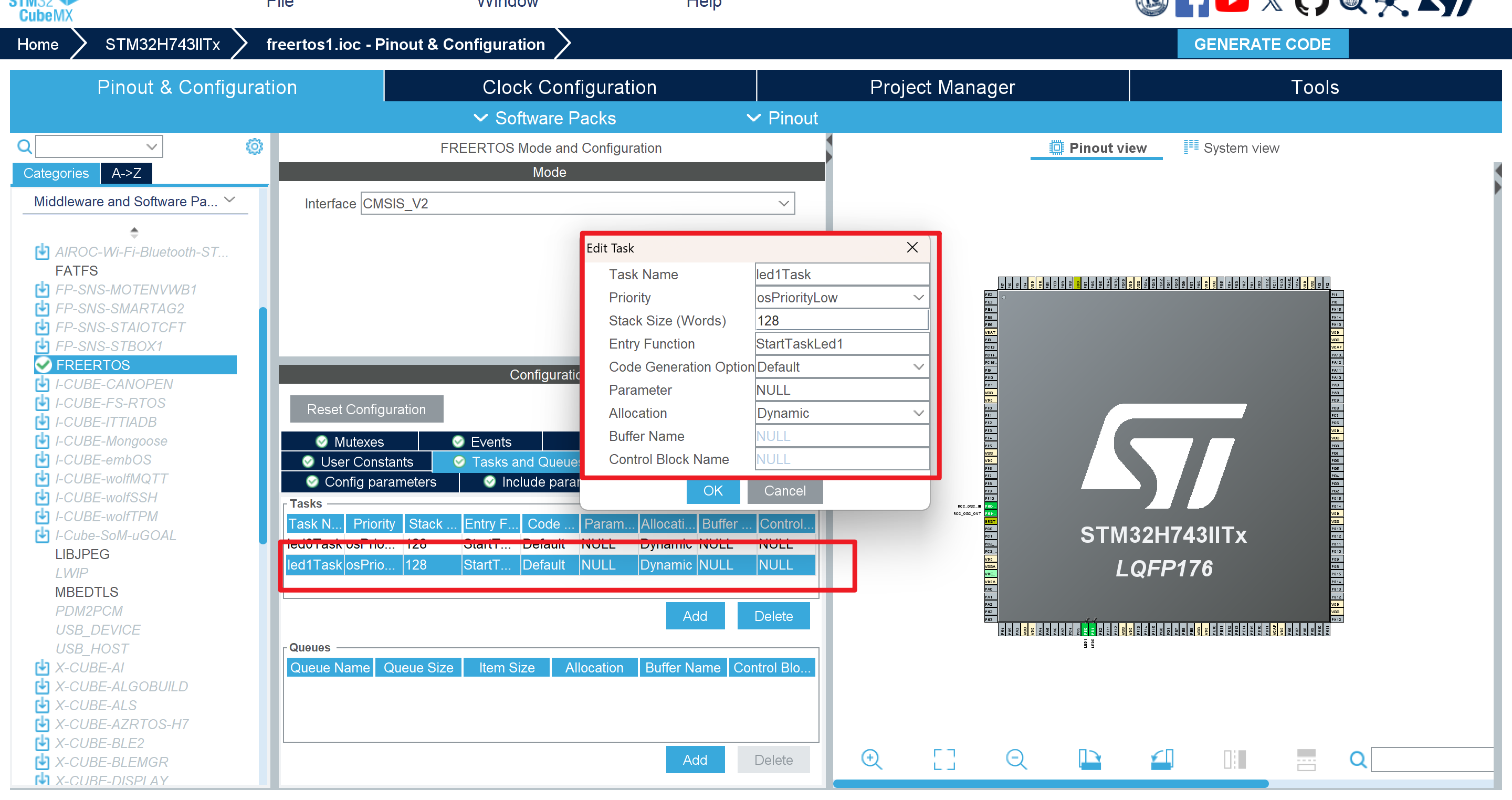
Task: Switch to the Clock Configuration tab
Action: (x=569, y=87)
